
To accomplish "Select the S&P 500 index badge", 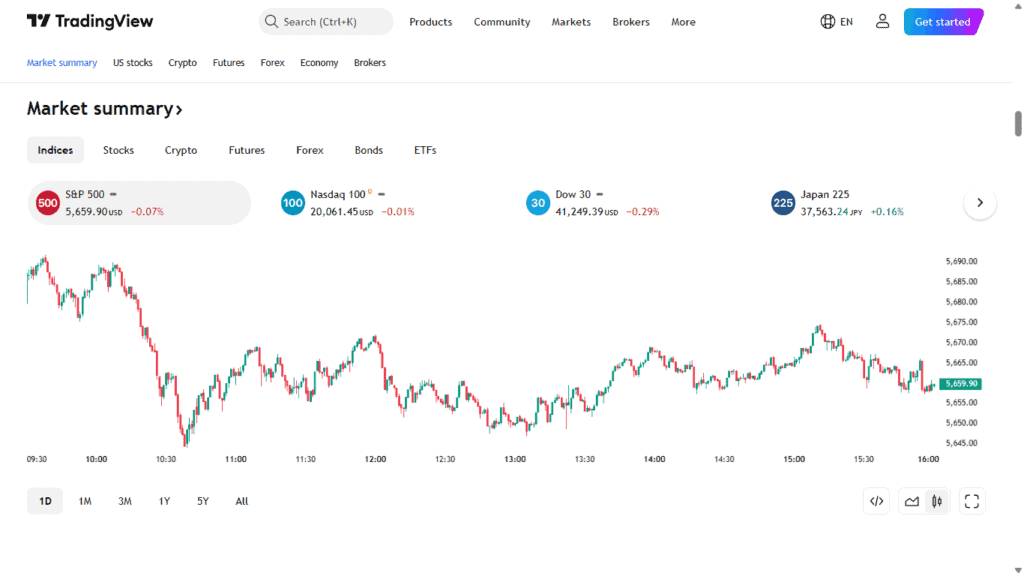I will coord(47,203).
